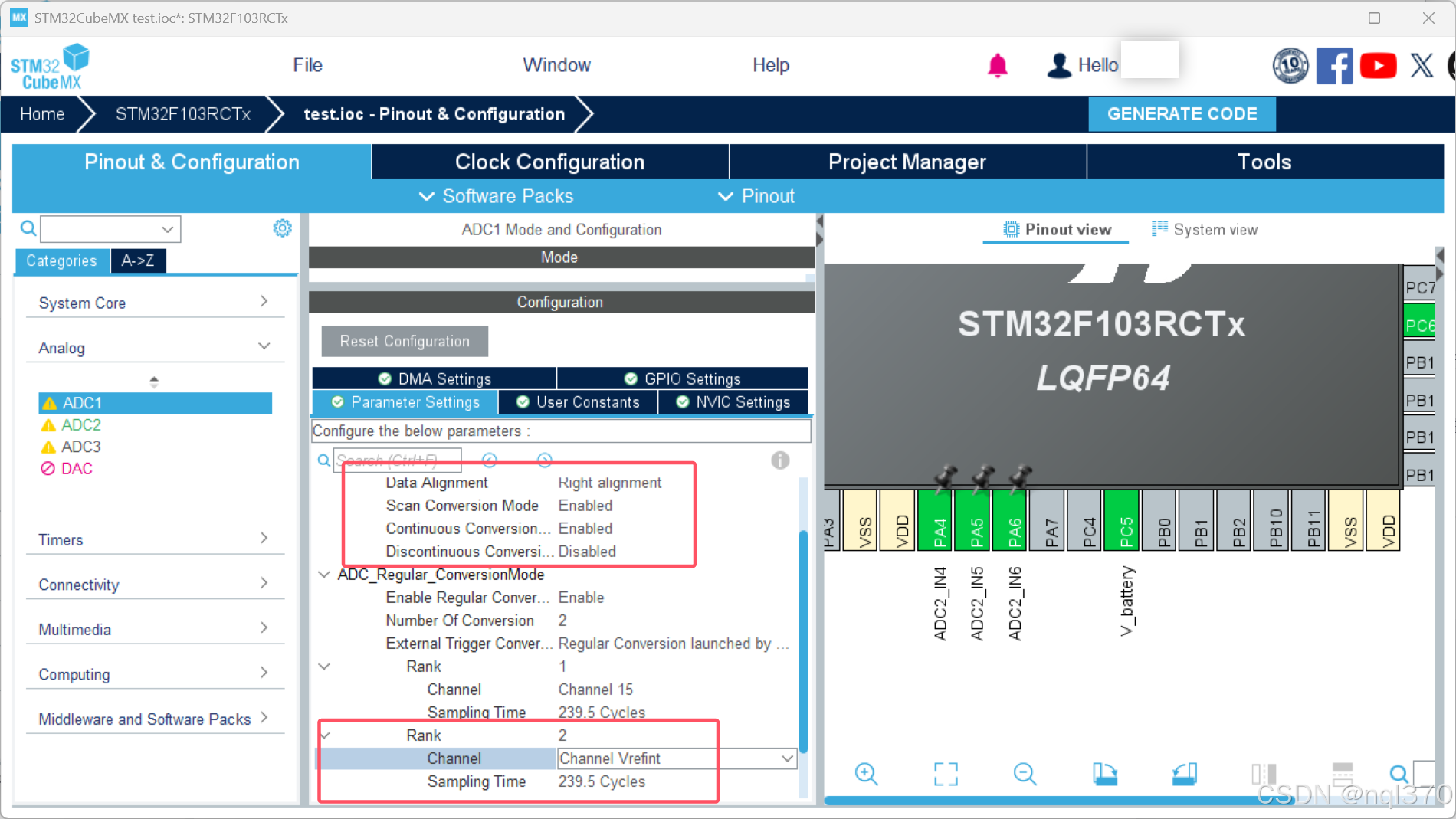Zoom out on the pinout view
Image resolution: width=1456 pixels, height=819 pixels.
pos(1025,774)
